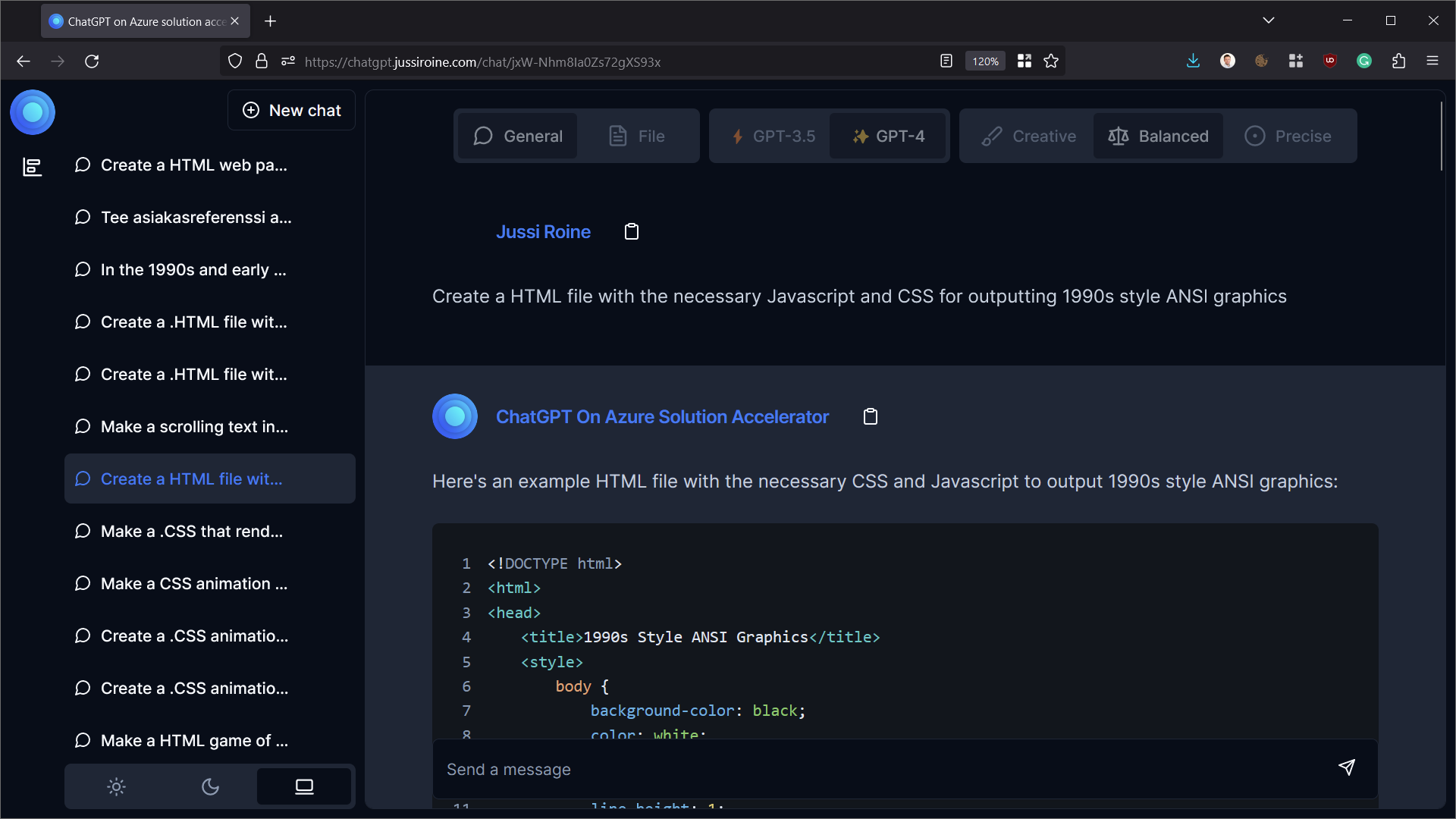Open the site permissions icon in address bar
The height and width of the screenshot is (819, 1456).
288,61
